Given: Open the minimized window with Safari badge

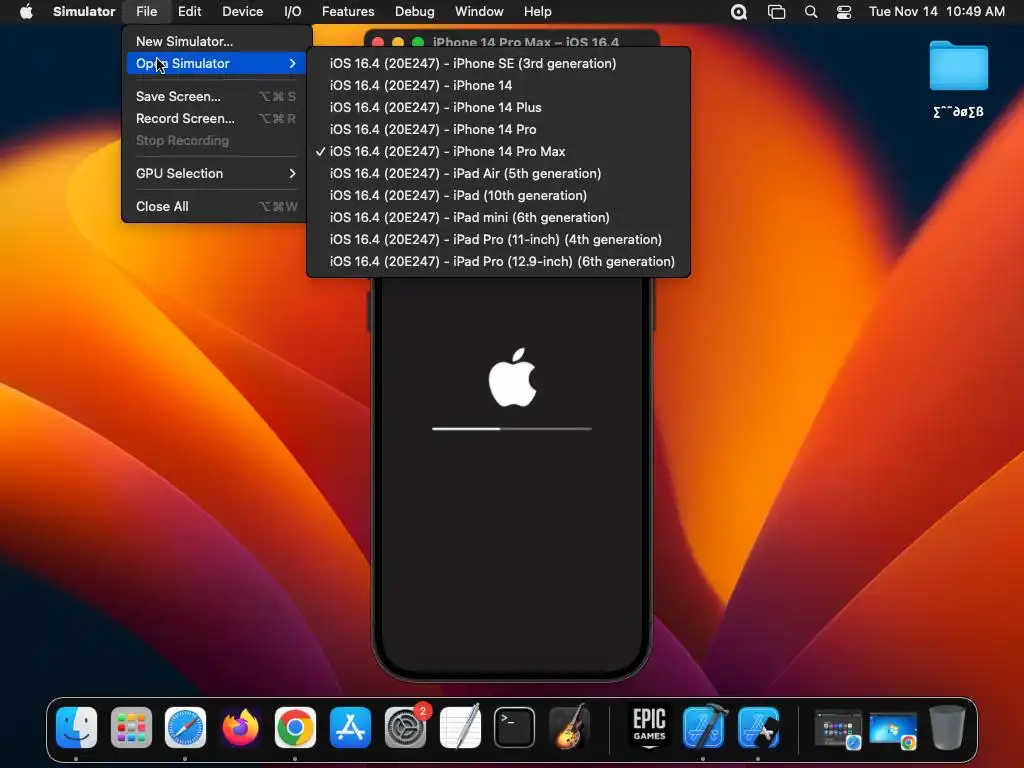Looking at the screenshot, I should tap(838, 729).
